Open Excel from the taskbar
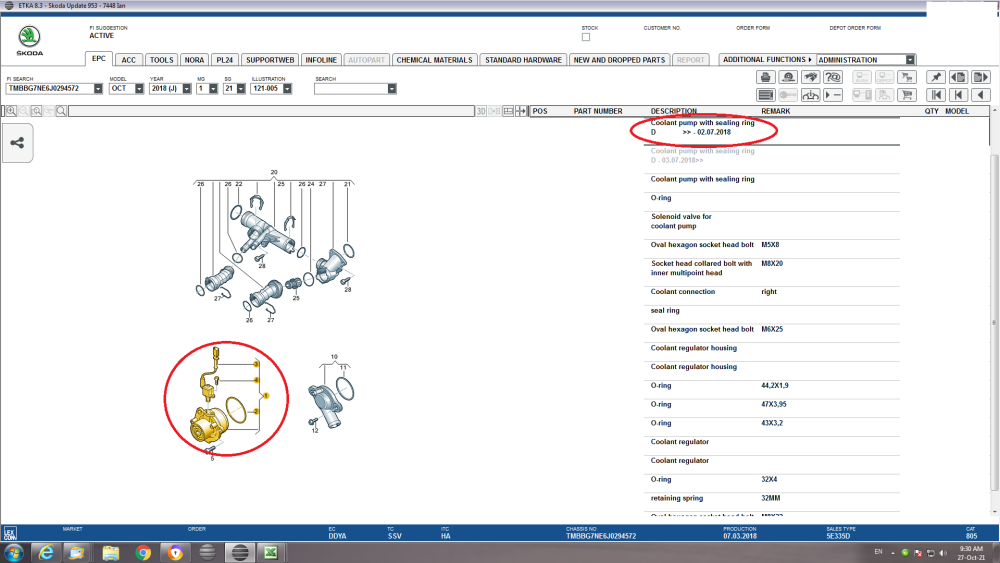This screenshot has width=1000, height=563. (270, 552)
